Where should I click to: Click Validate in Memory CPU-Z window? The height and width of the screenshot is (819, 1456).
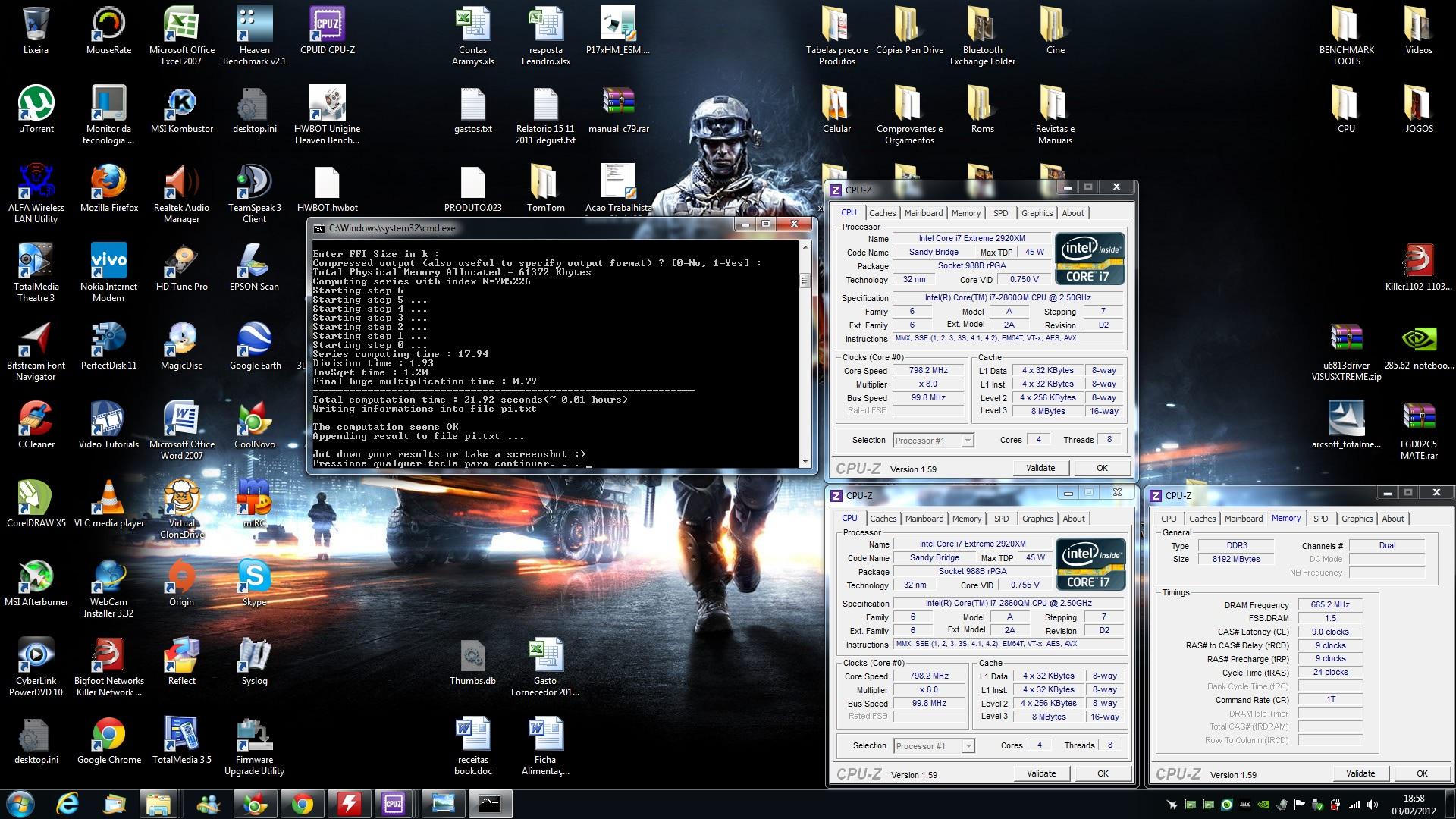[1360, 773]
